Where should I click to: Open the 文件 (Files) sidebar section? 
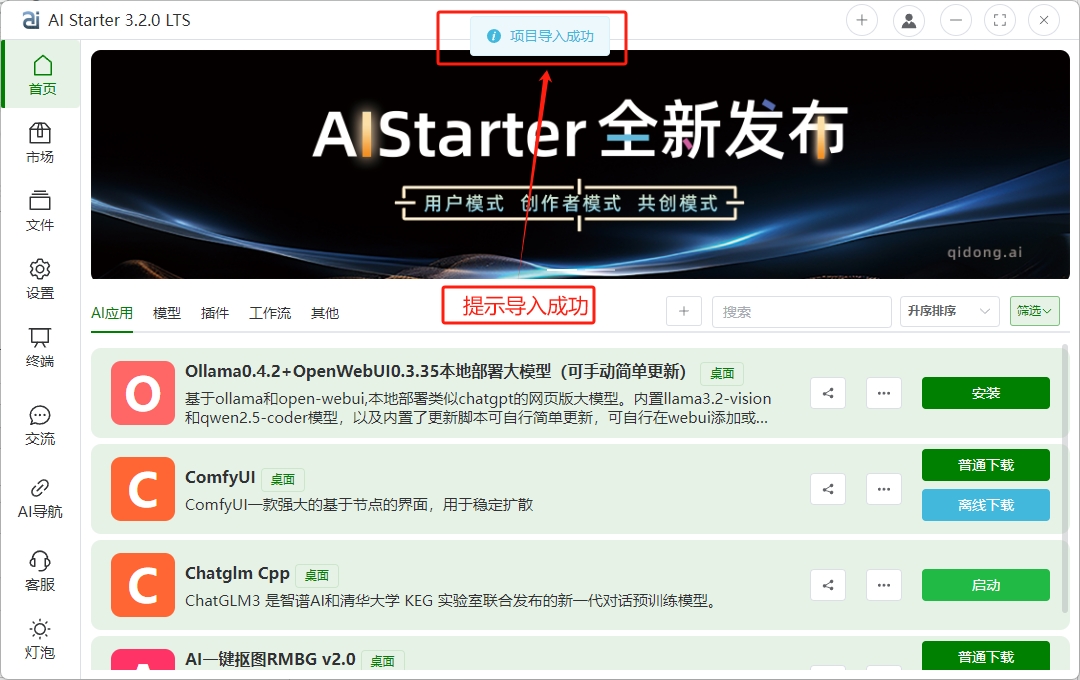click(40, 212)
